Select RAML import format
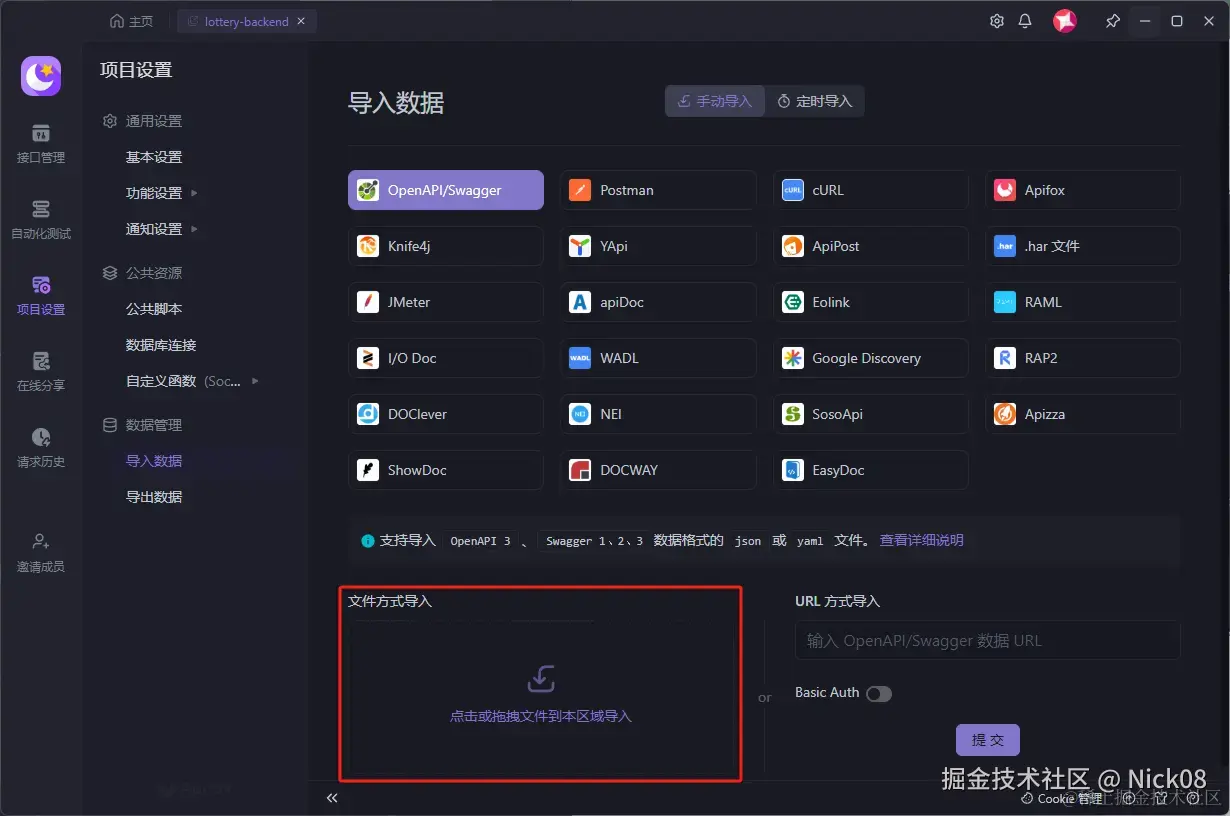Image resolution: width=1230 pixels, height=816 pixels. [1083, 302]
